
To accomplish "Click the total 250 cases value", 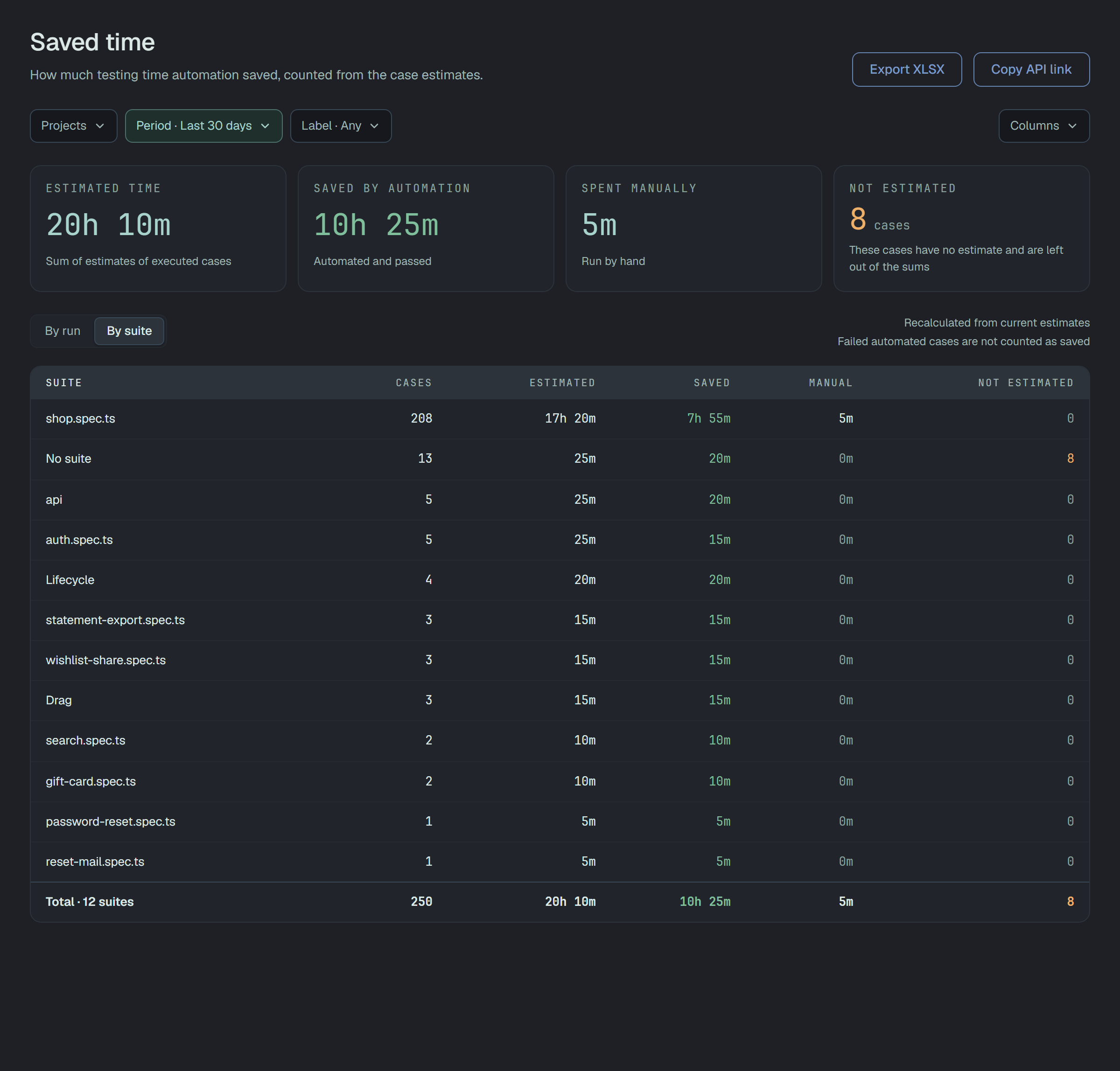I will pyautogui.click(x=421, y=902).
